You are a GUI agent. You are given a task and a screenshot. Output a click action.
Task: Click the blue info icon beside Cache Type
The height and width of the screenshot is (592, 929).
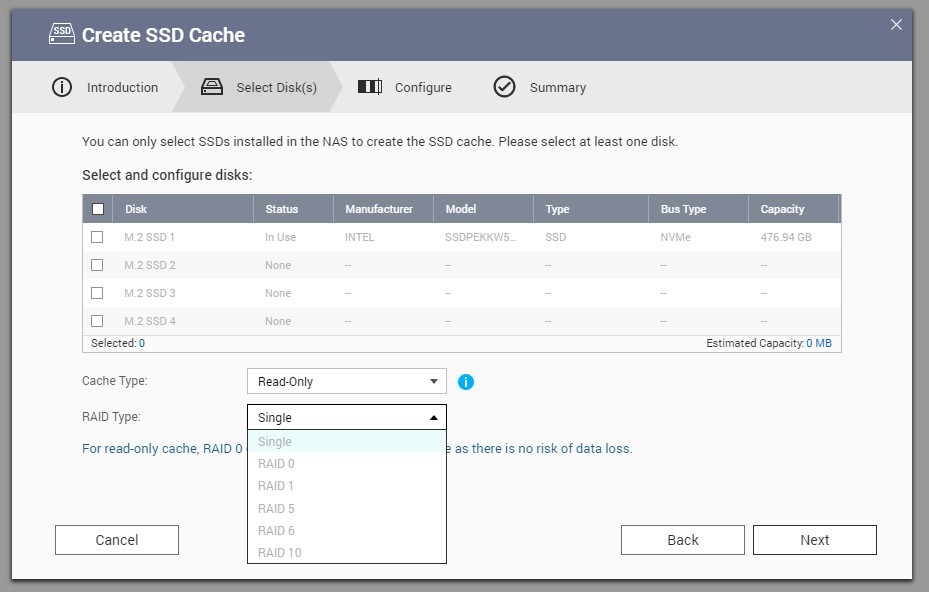click(465, 382)
